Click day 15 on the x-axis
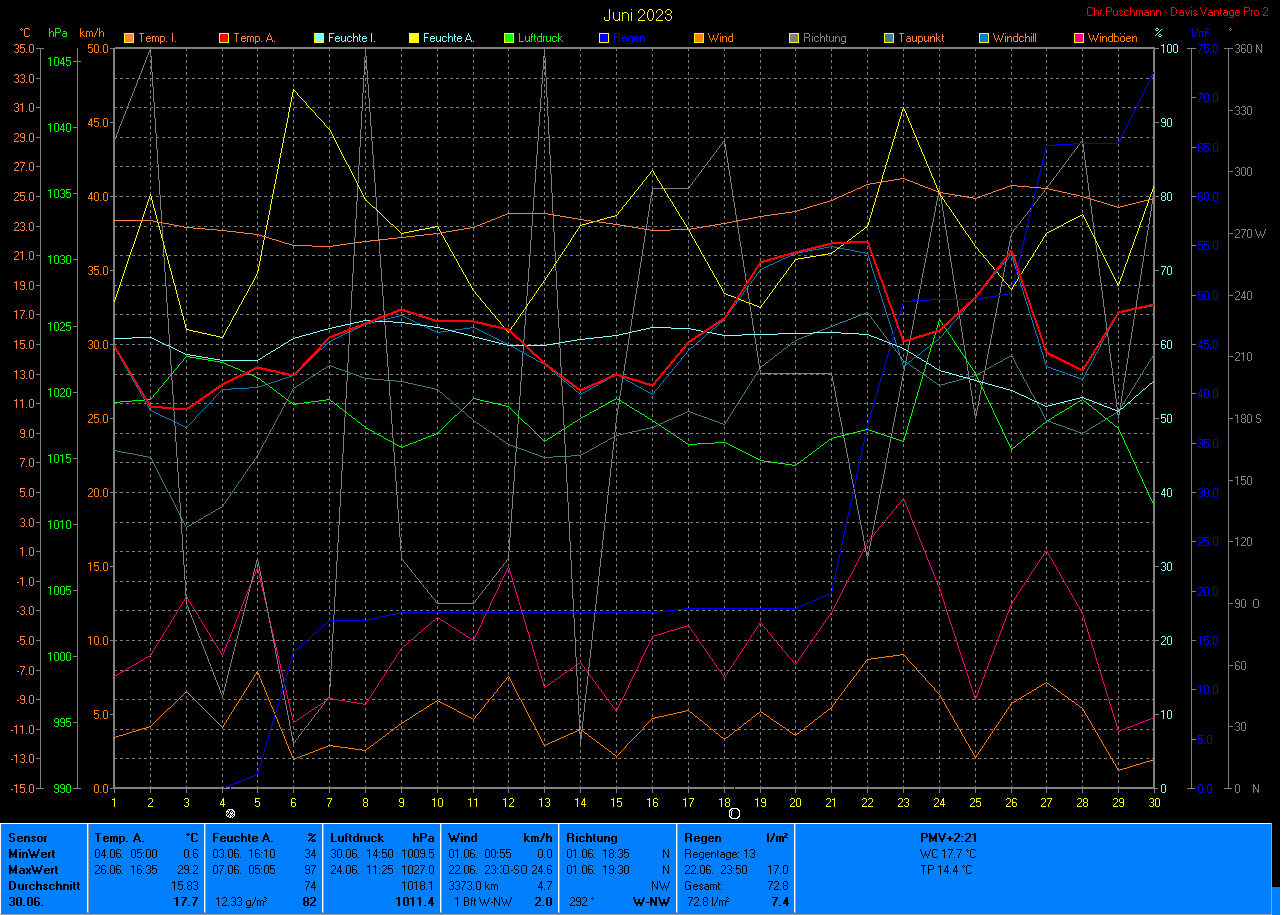 (x=617, y=802)
